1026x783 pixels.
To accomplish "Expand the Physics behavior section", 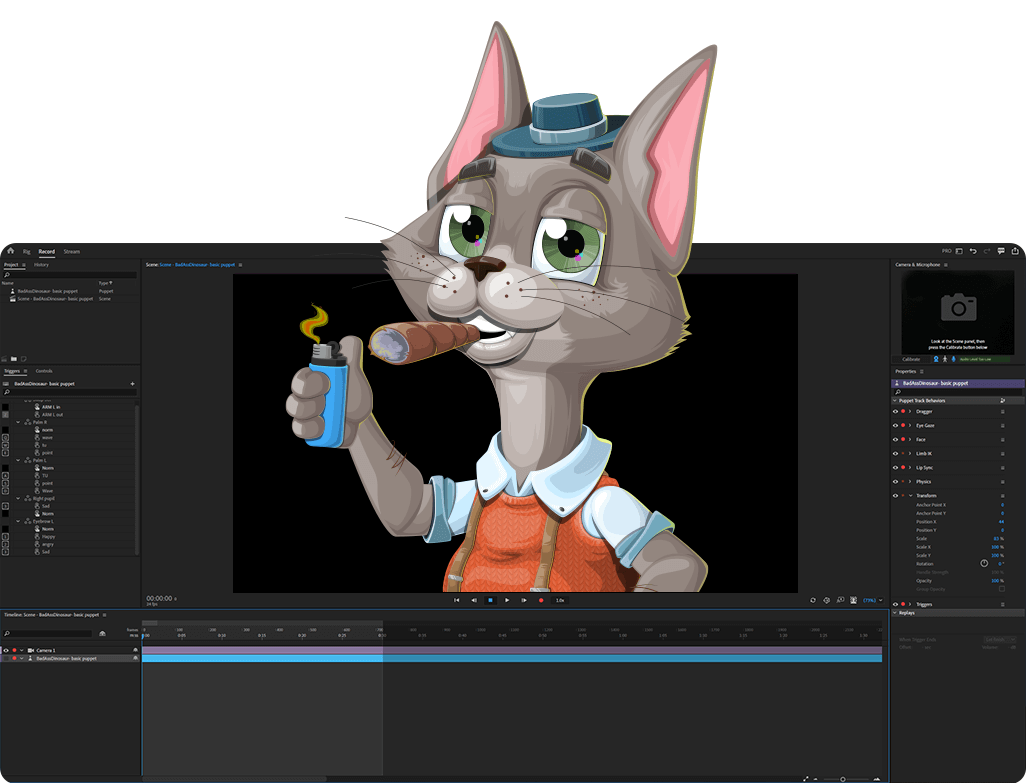I will pos(910,481).
